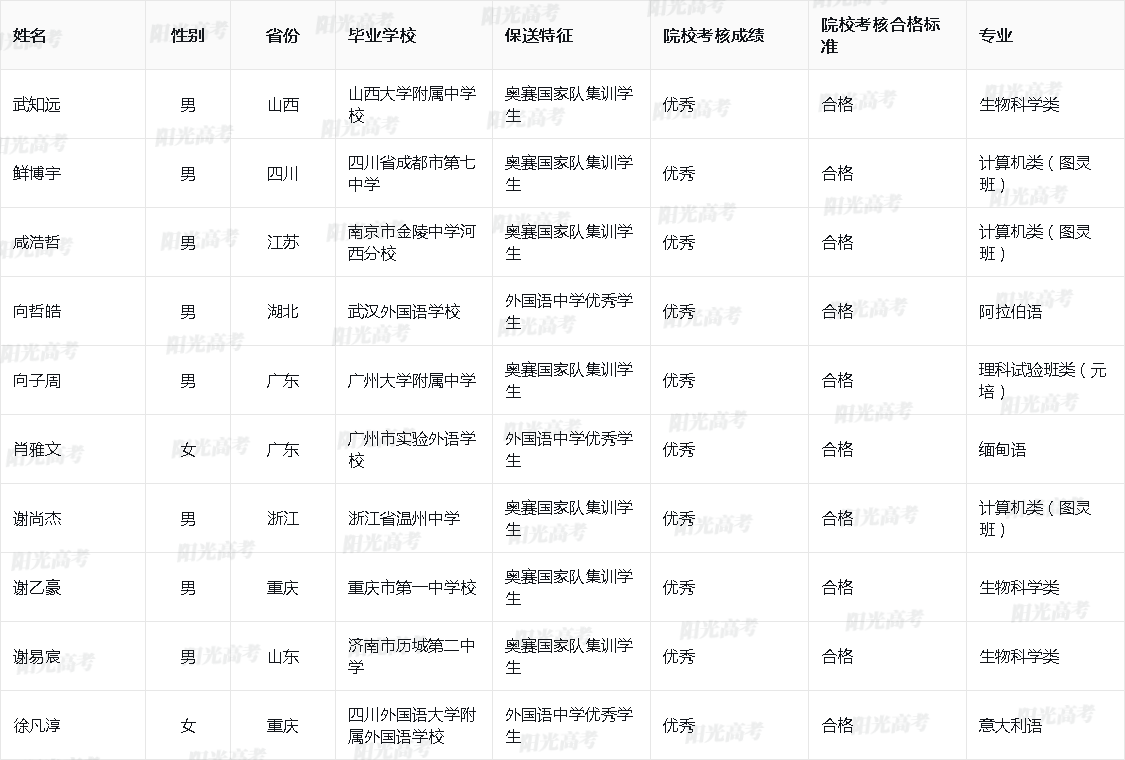Click 生物科学类 in 谢易宸's row
Image resolution: width=1125 pixels, height=760 pixels.
point(1019,657)
